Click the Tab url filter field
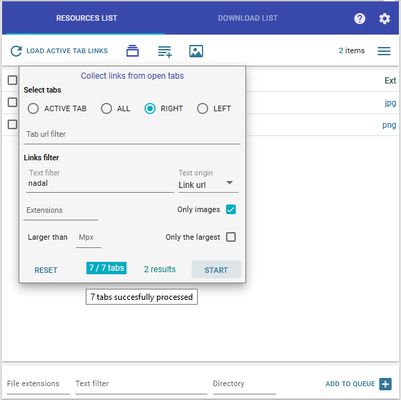The height and width of the screenshot is (400, 401). pyautogui.click(x=132, y=135)
